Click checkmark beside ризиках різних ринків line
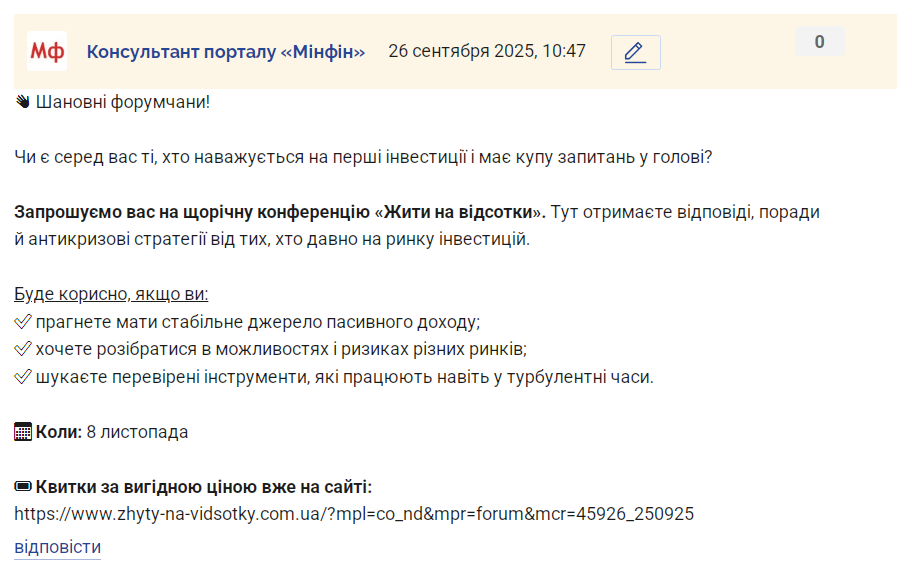 point(23,349)
